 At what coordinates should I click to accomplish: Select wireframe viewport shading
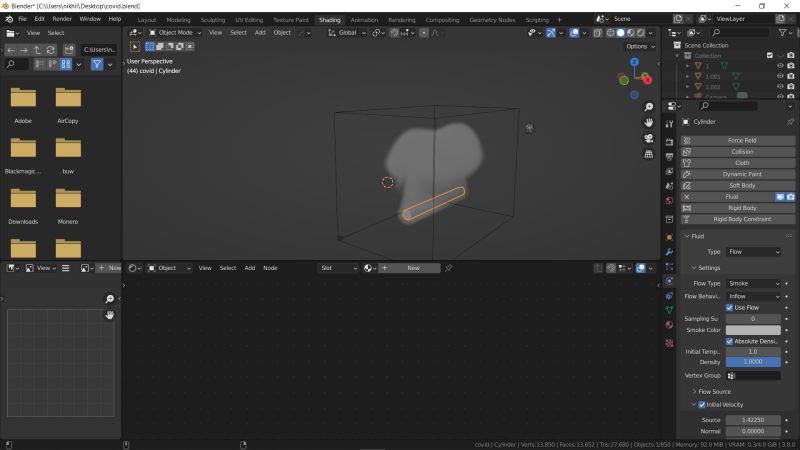[x=610, y=33]
